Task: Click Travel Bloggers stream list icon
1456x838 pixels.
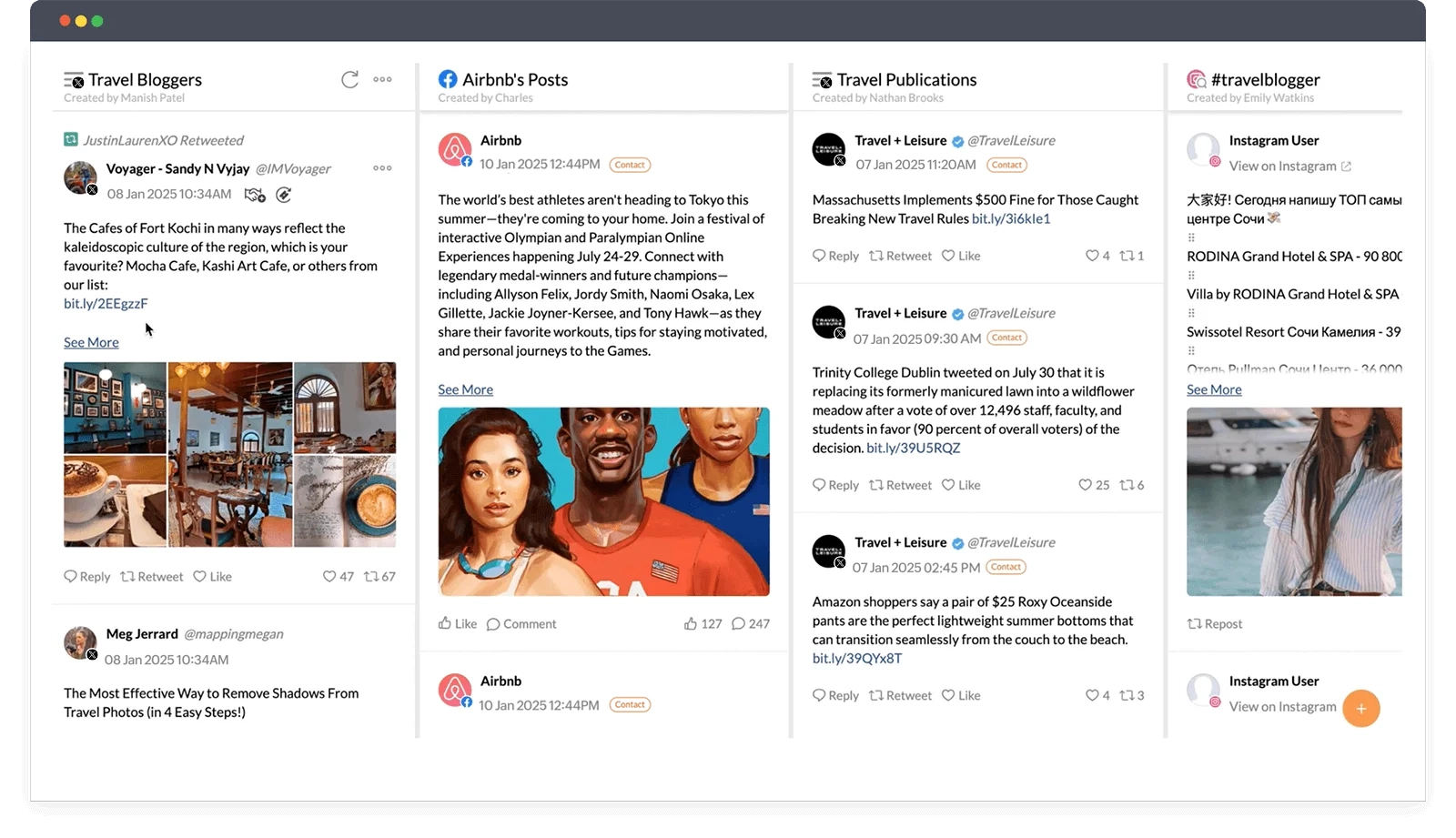Action: pyautogui.click(x=74, y=80)
